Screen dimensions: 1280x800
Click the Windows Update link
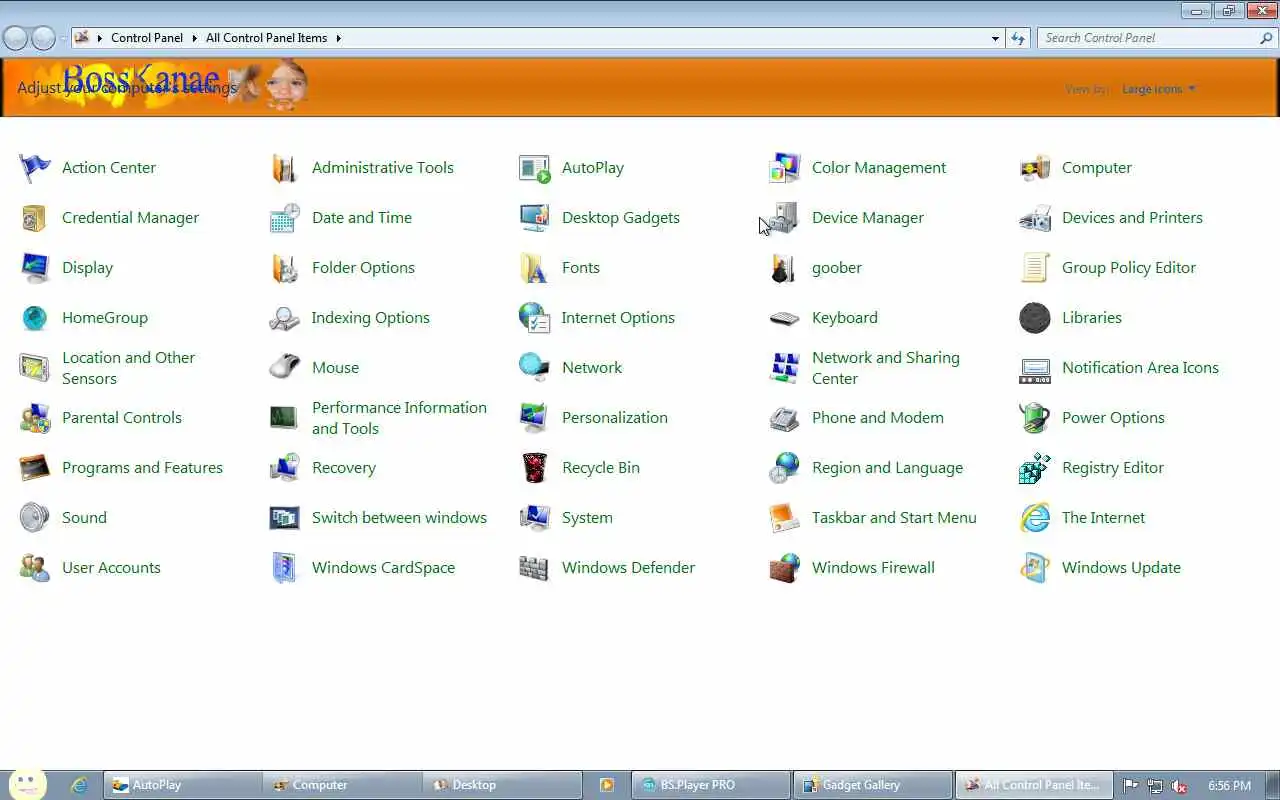(1121, 568)
